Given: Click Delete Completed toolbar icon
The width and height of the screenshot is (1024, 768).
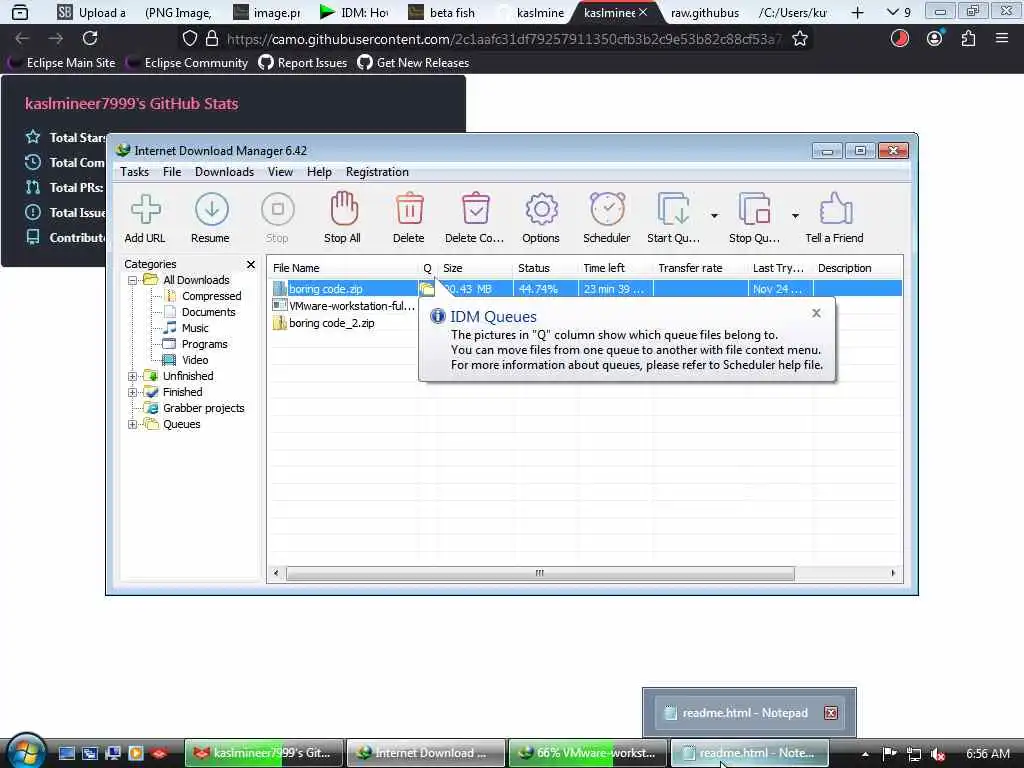Looking at the screenshot, I should click(475, 218).
